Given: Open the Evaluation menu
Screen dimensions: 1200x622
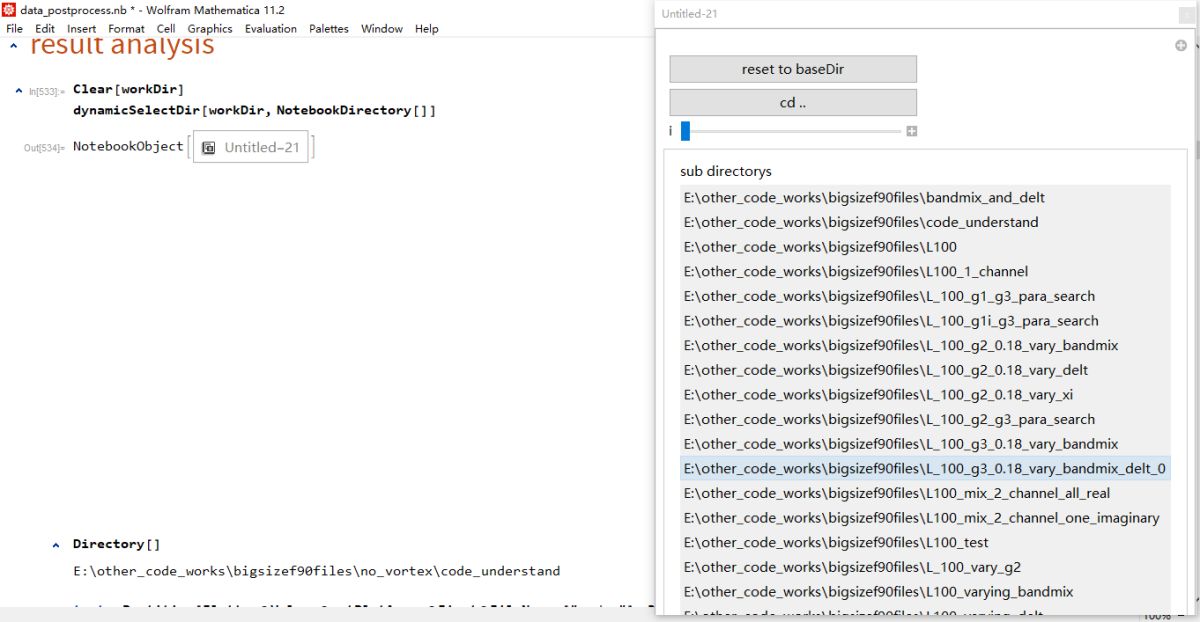Looking at the screenshot, I should tap(271, 29).
